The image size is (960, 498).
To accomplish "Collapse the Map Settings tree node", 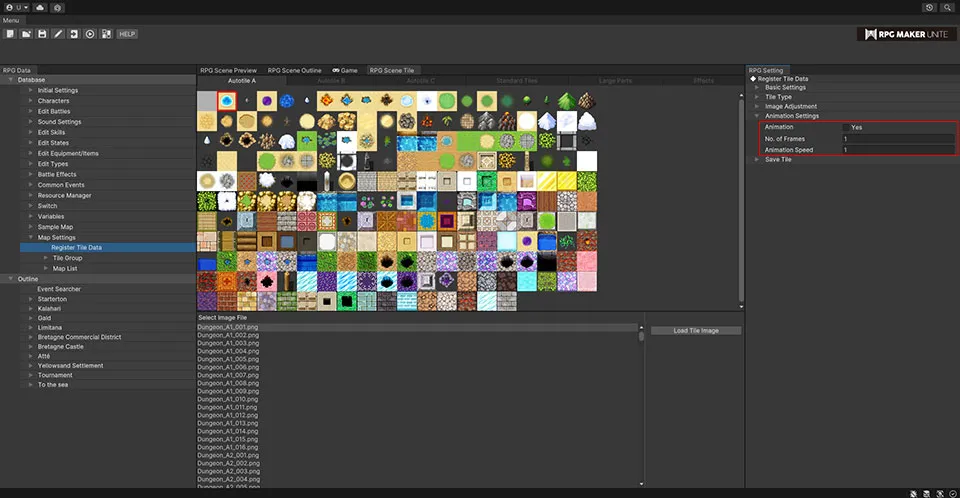I will (x=31, y=237).
